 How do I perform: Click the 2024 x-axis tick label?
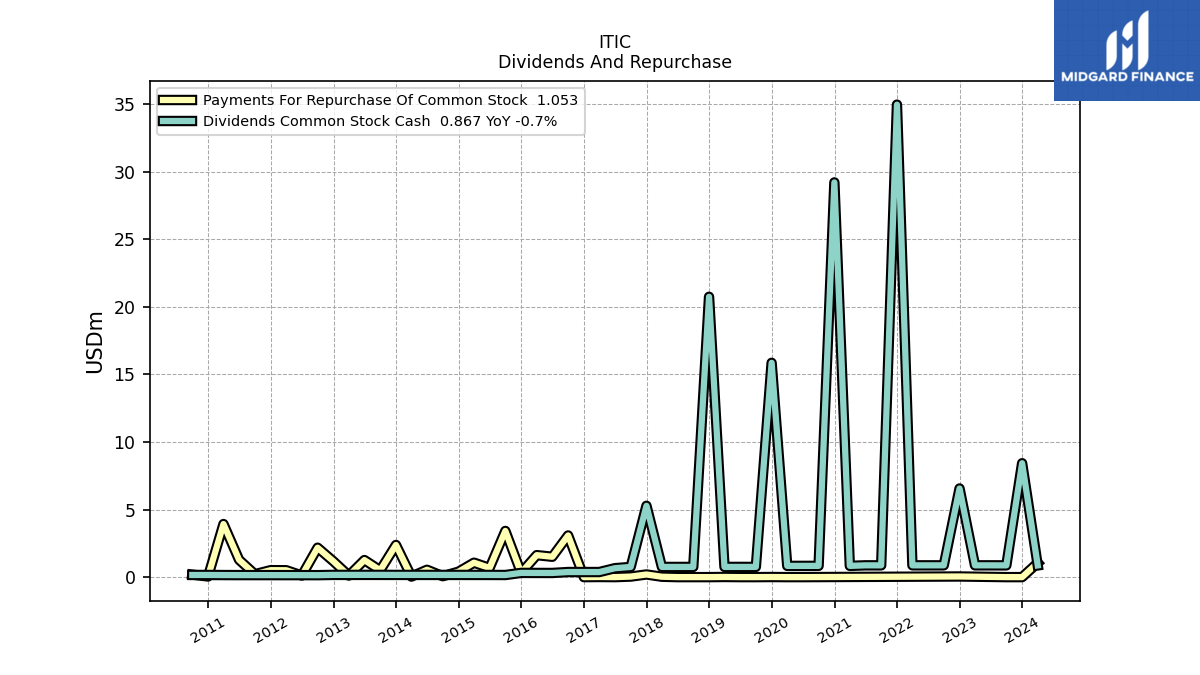coord(1022,630)
